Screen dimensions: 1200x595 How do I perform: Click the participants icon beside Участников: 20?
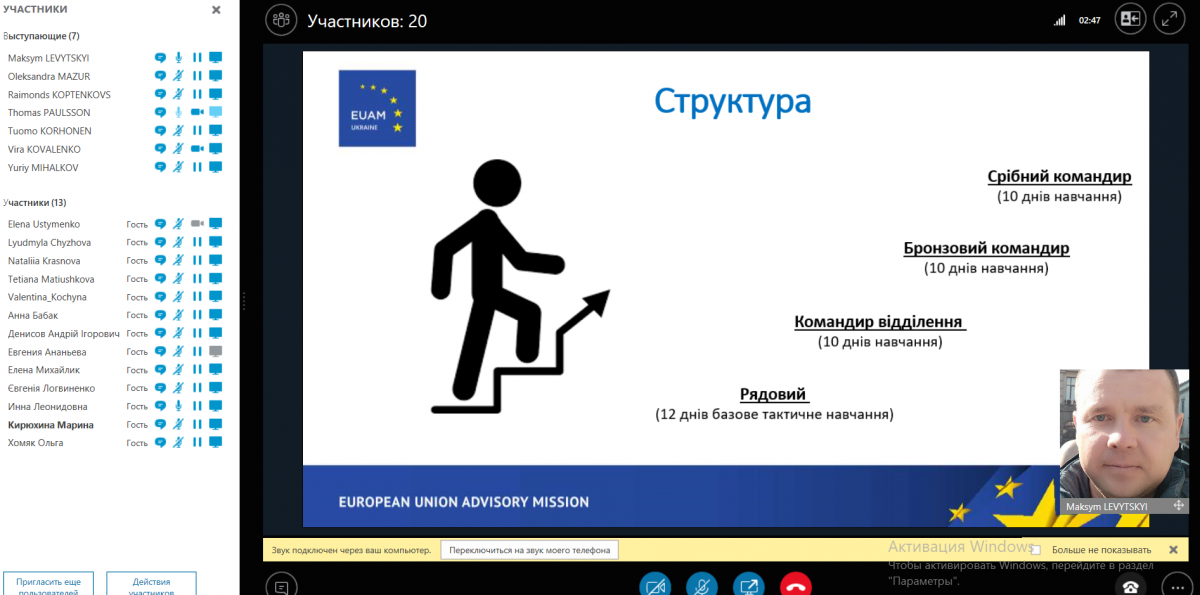pyautogui.click(x=282, y=19)
